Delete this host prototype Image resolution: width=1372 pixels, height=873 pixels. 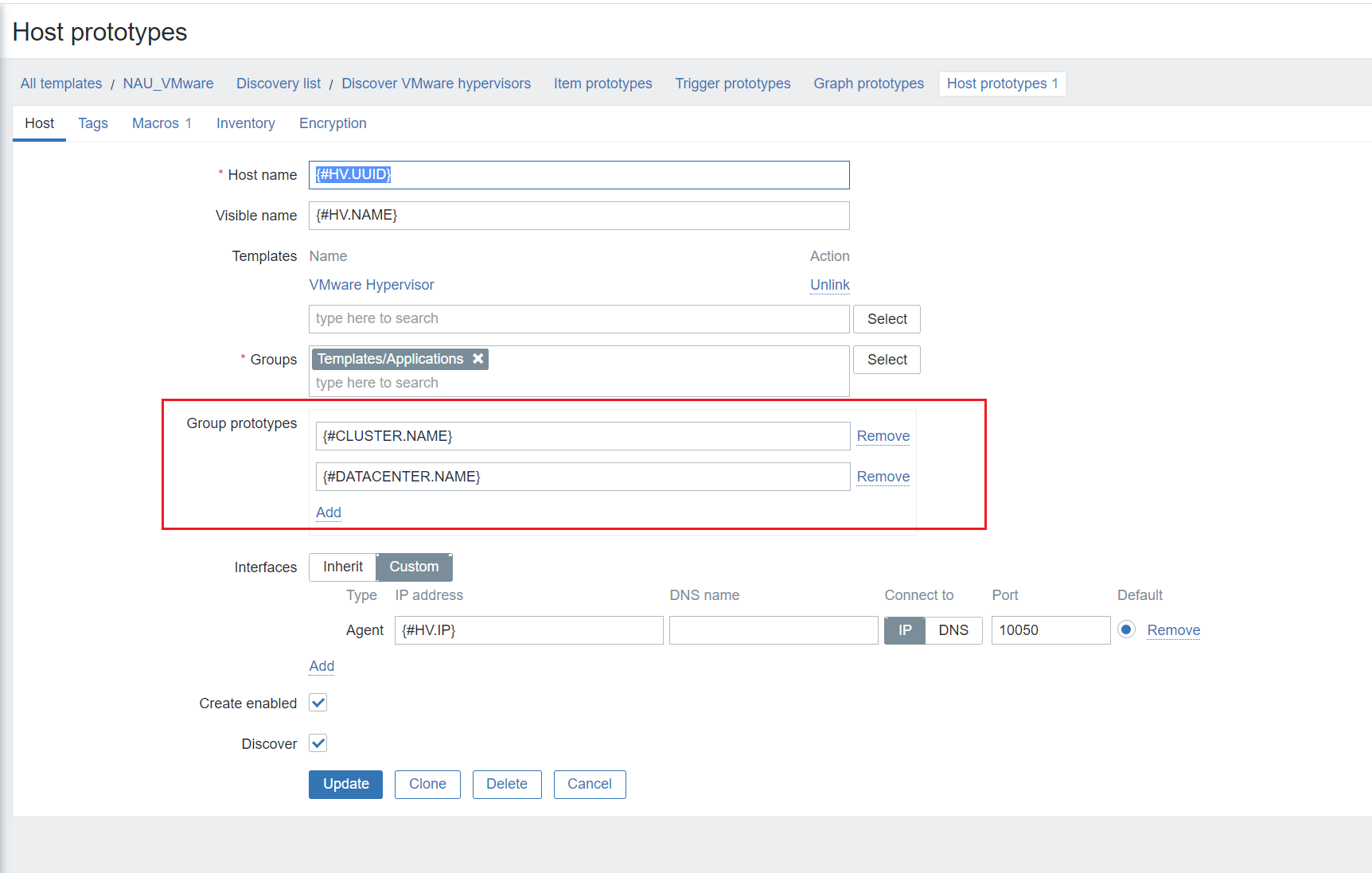507,784
